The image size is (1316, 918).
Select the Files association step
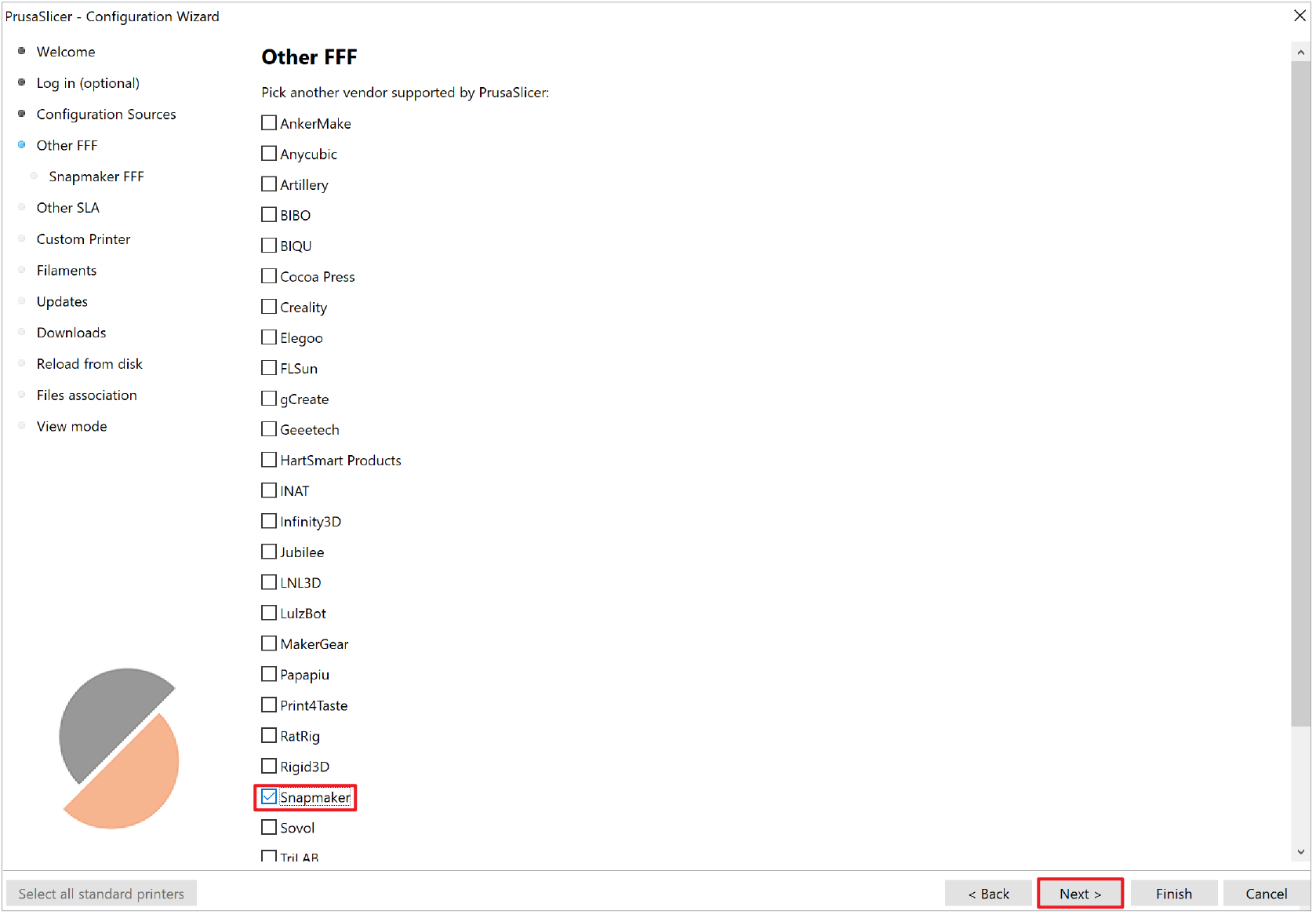pyautogui.click(x=86, y=395)
